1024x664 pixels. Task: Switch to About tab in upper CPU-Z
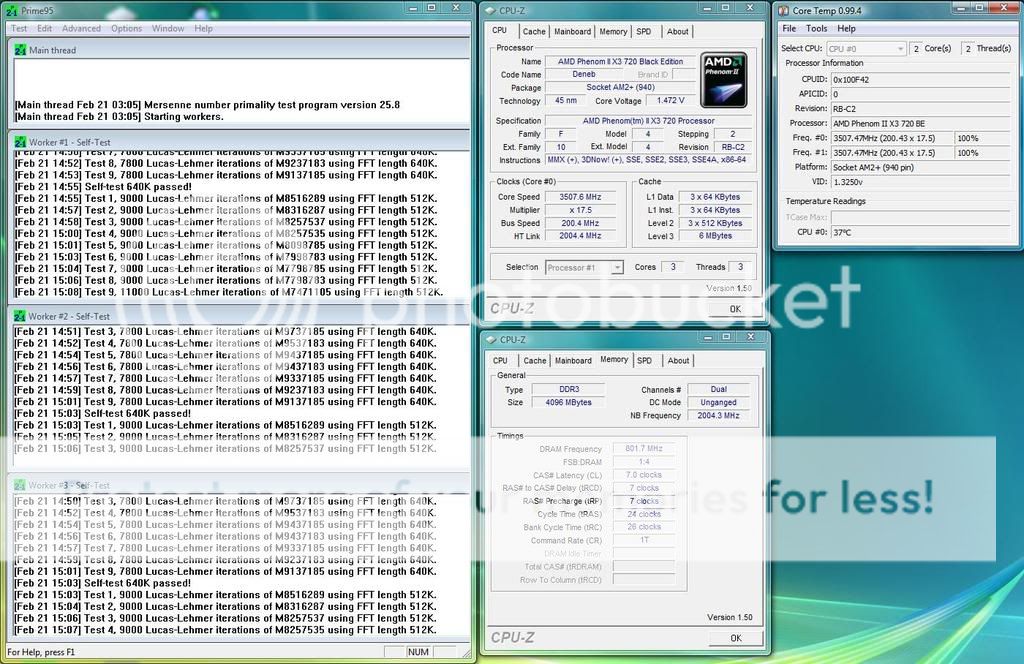pyautogui.click(x=677, y=31)
